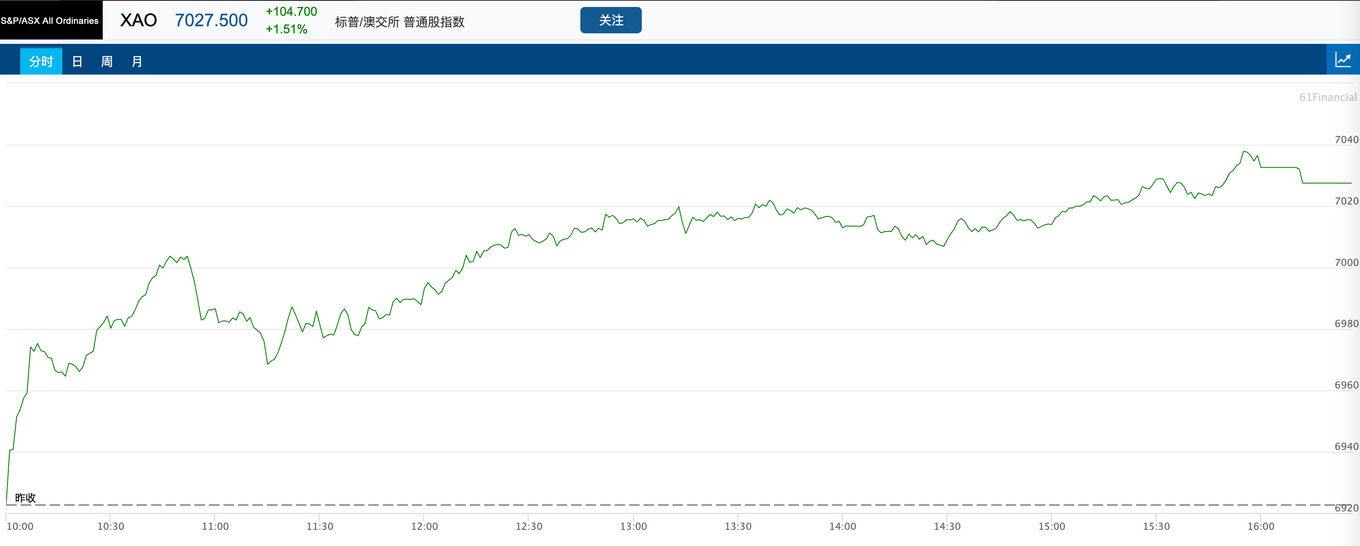This screenshot has height=546, width=1360.
Task: Click the 6960 price axis label
Action: pyautogui.click(x=1347, y=385)
